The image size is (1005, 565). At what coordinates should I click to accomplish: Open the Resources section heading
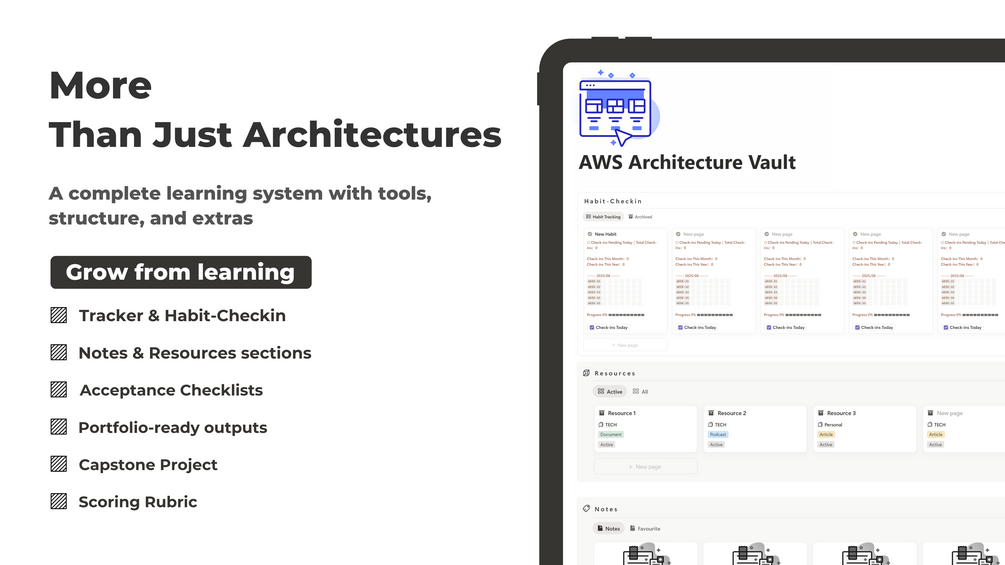[x=615, y=373]
